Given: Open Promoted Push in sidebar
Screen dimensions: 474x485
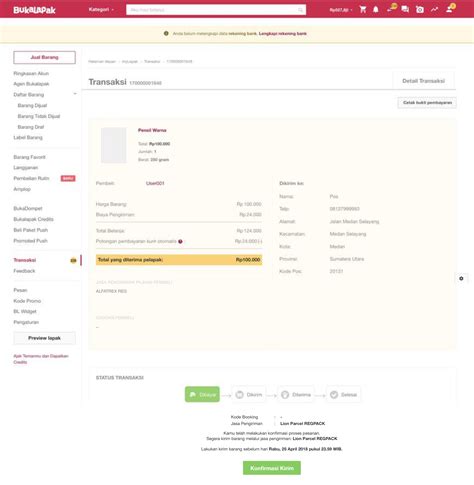Looking at the screenshot, I should click(30, 241).
